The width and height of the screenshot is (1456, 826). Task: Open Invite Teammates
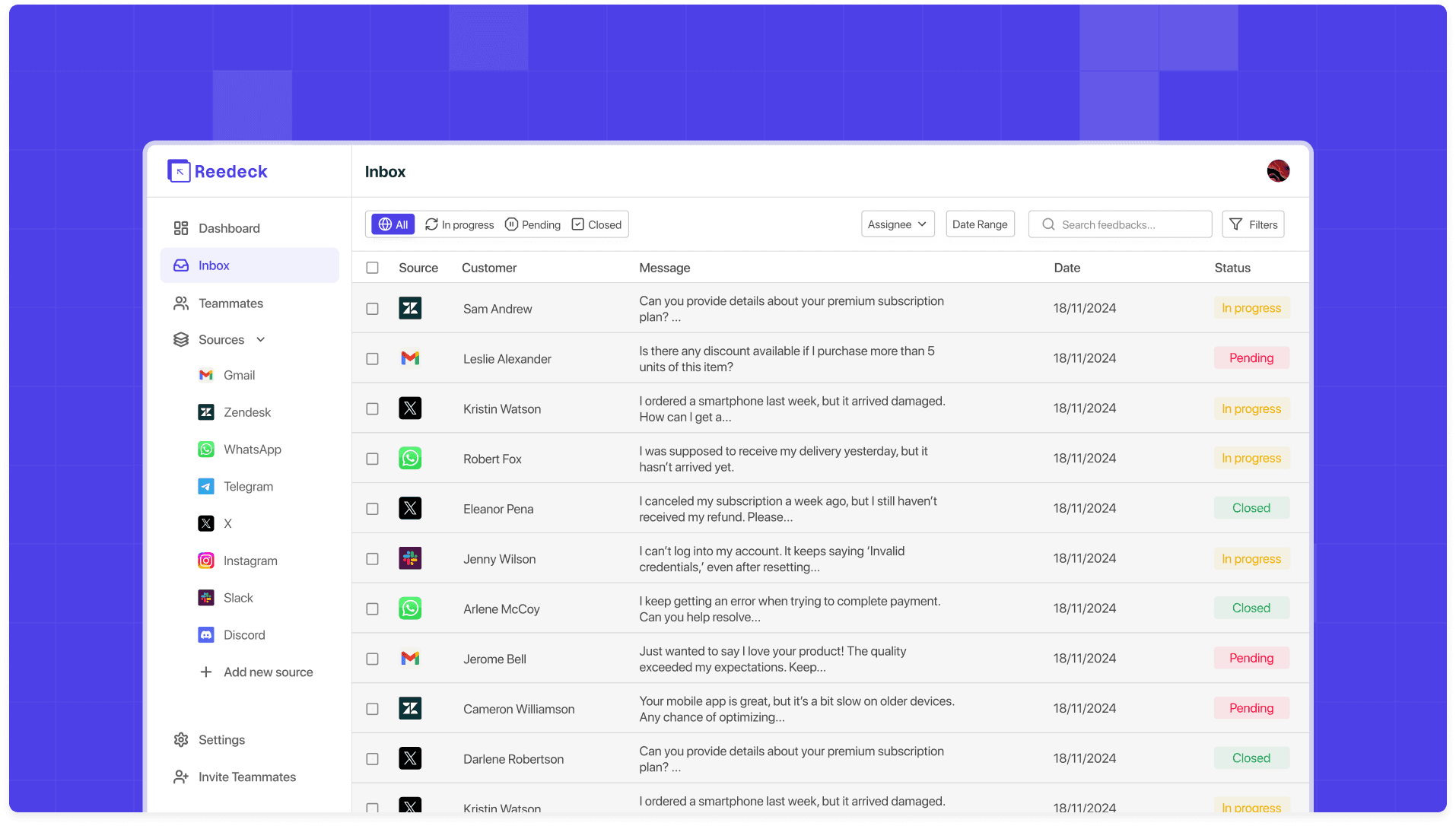[246, 777]
